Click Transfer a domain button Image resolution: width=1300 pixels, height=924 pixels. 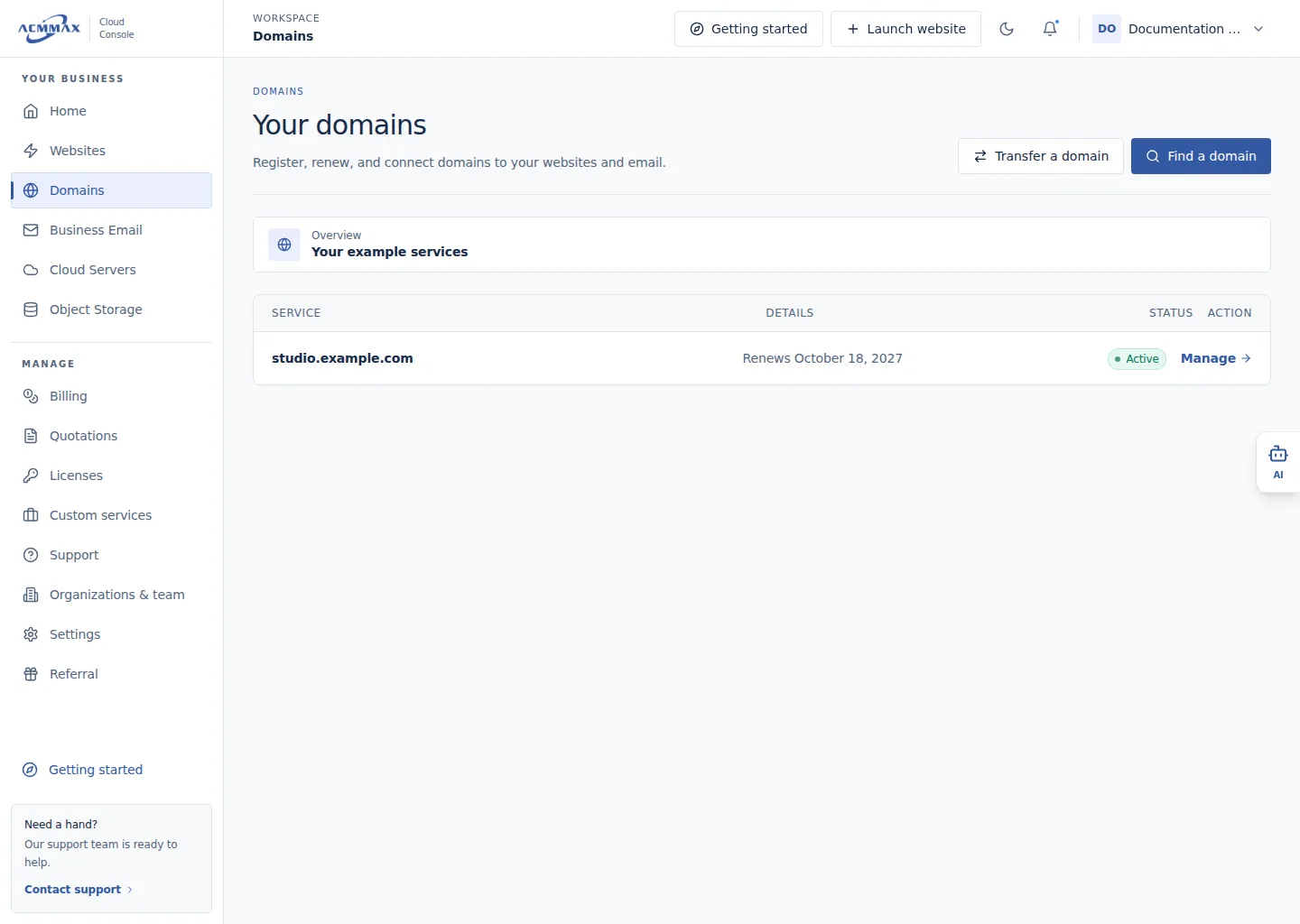point(1041,156)
